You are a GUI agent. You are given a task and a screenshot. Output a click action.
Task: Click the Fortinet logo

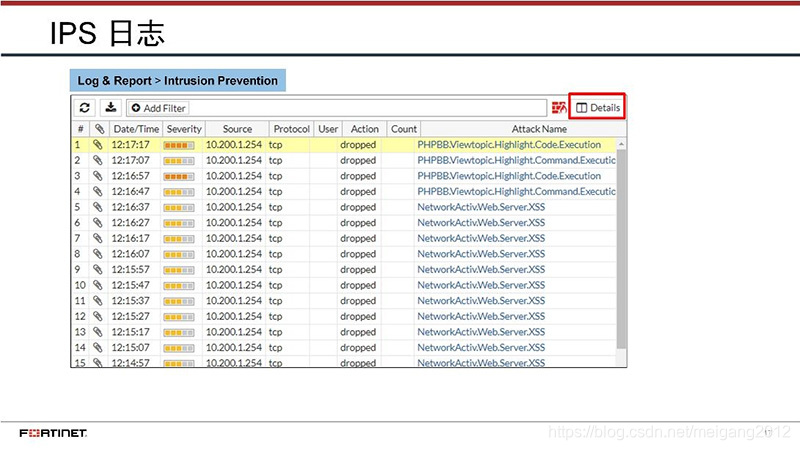click(x=53, y=433)
